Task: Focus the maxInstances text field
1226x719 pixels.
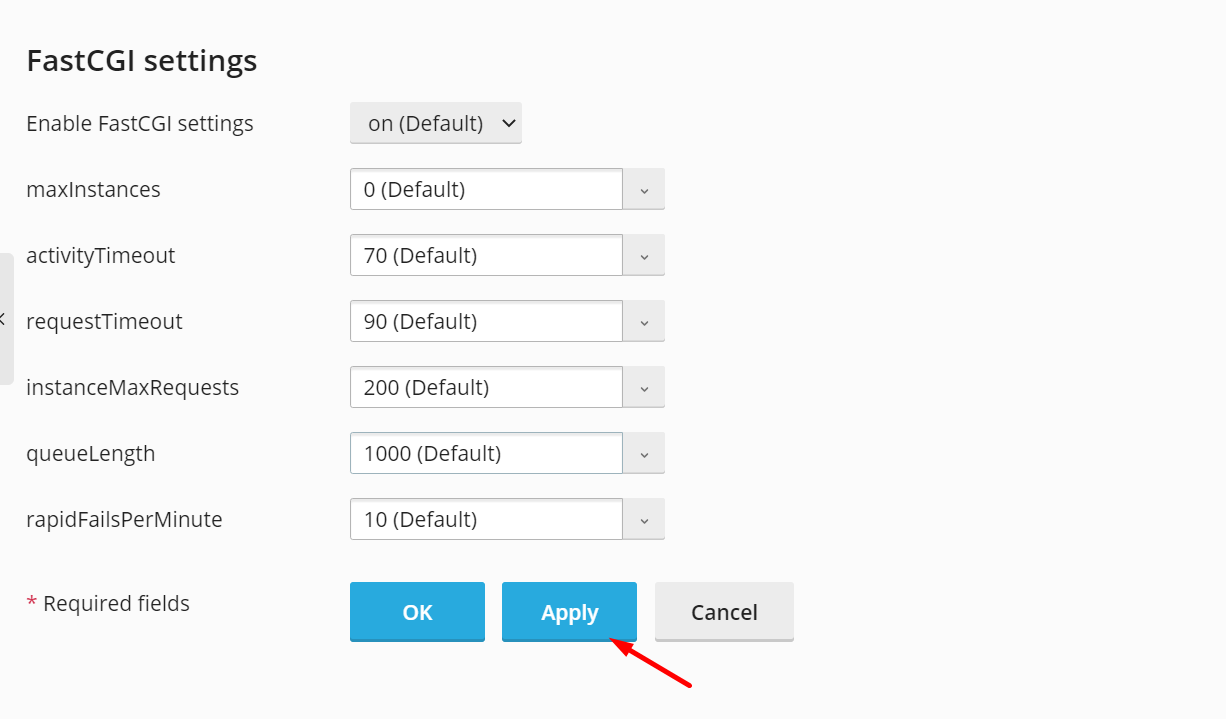Action: 486,189
